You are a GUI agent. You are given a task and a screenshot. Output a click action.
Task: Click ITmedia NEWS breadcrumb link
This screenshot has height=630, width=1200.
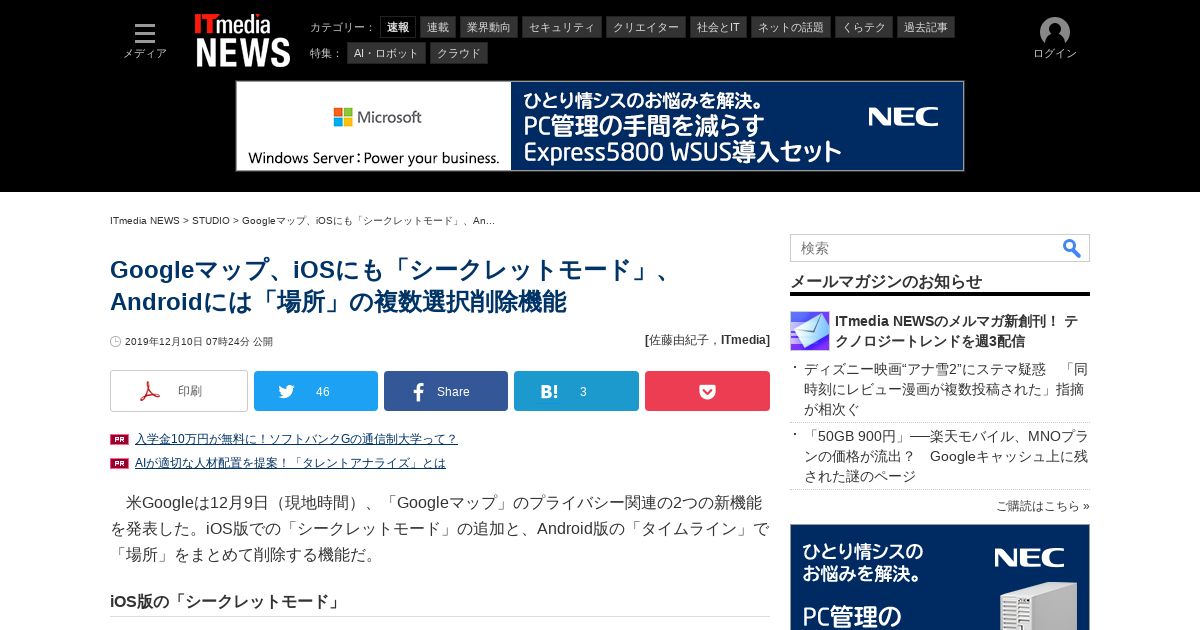tap(145, 220)
